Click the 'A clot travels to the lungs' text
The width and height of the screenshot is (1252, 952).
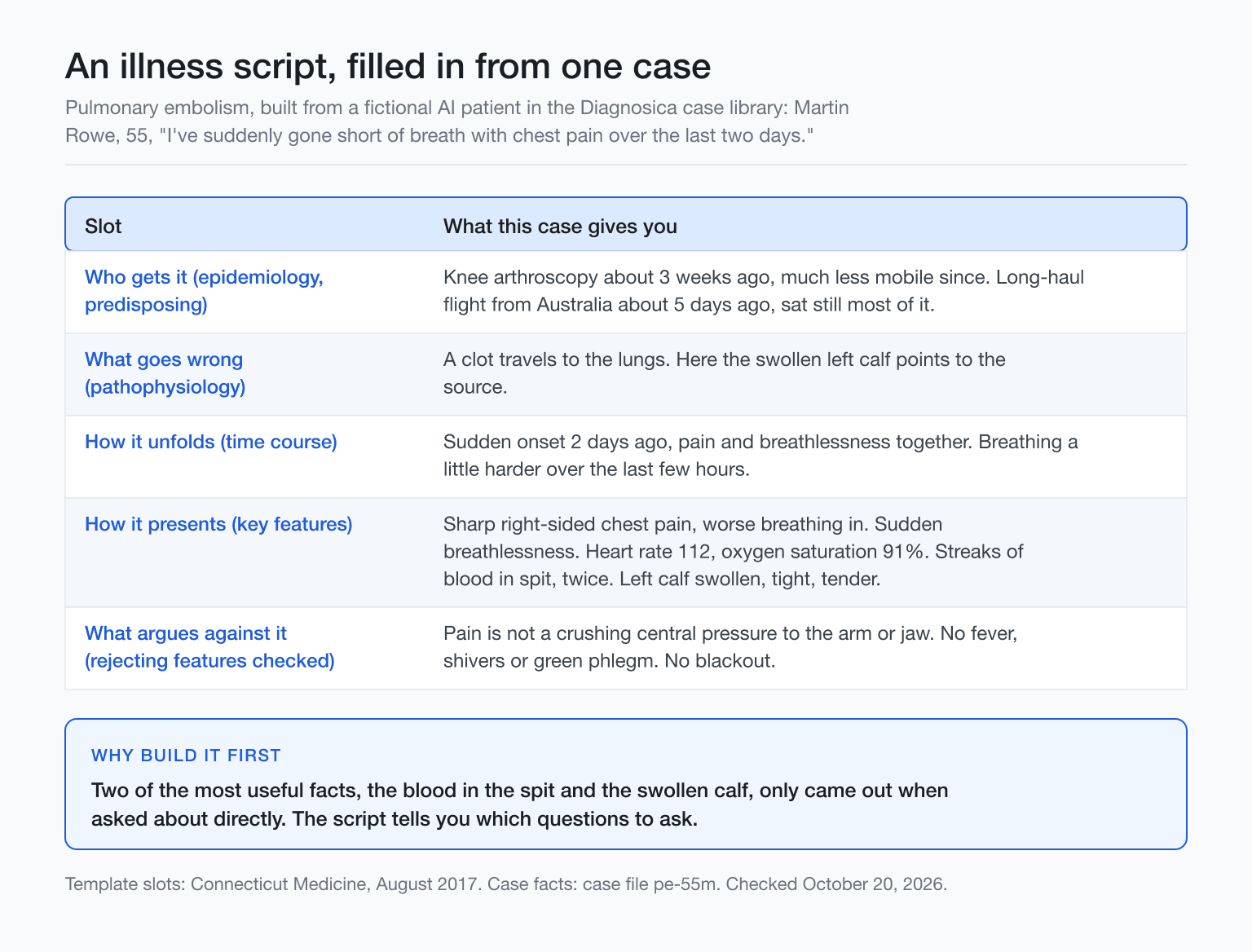coord(725,373)
